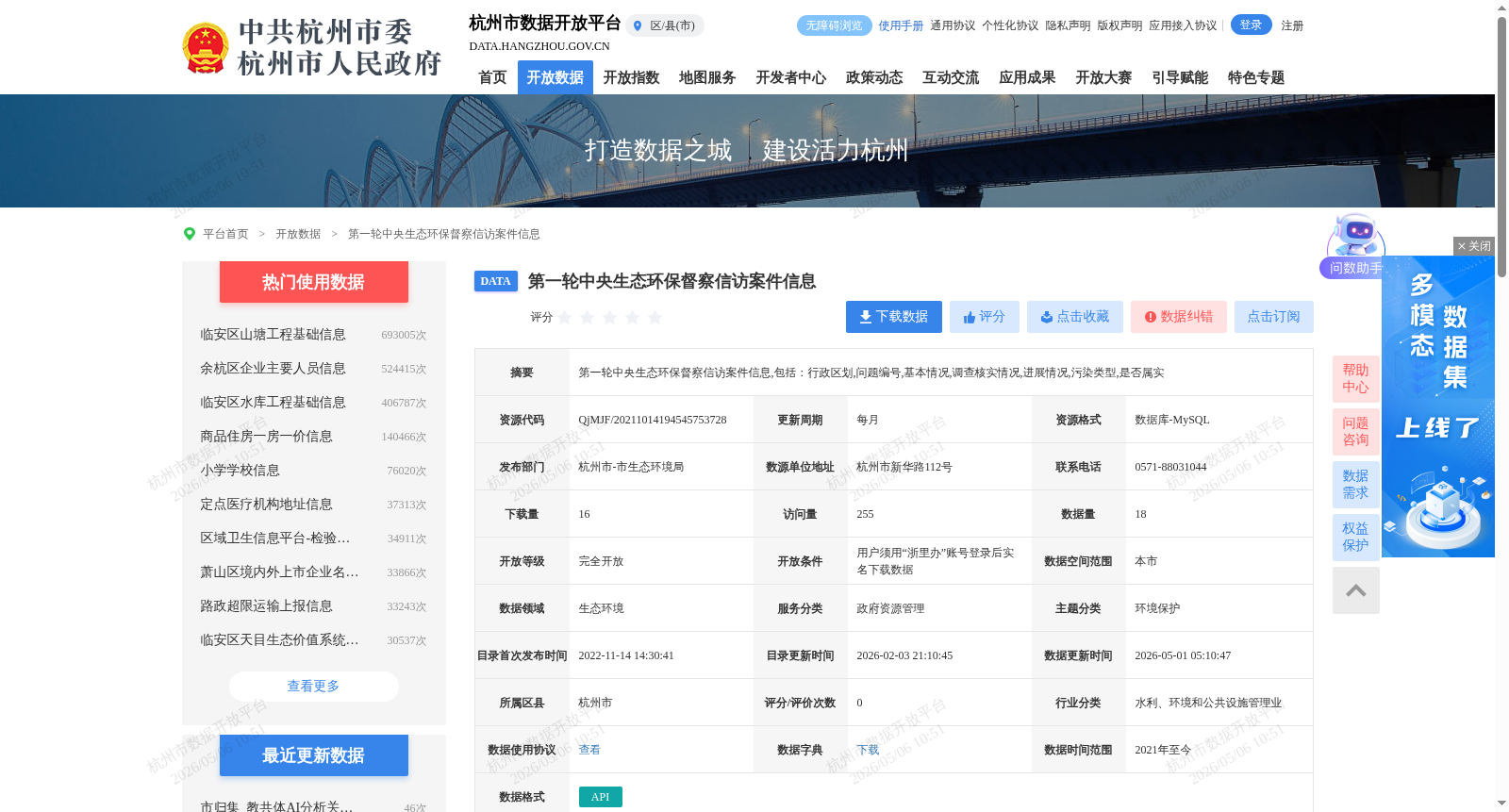Screen dimensions: 1509x812
Task: Select the first rating star
Action: pos(565,318)
